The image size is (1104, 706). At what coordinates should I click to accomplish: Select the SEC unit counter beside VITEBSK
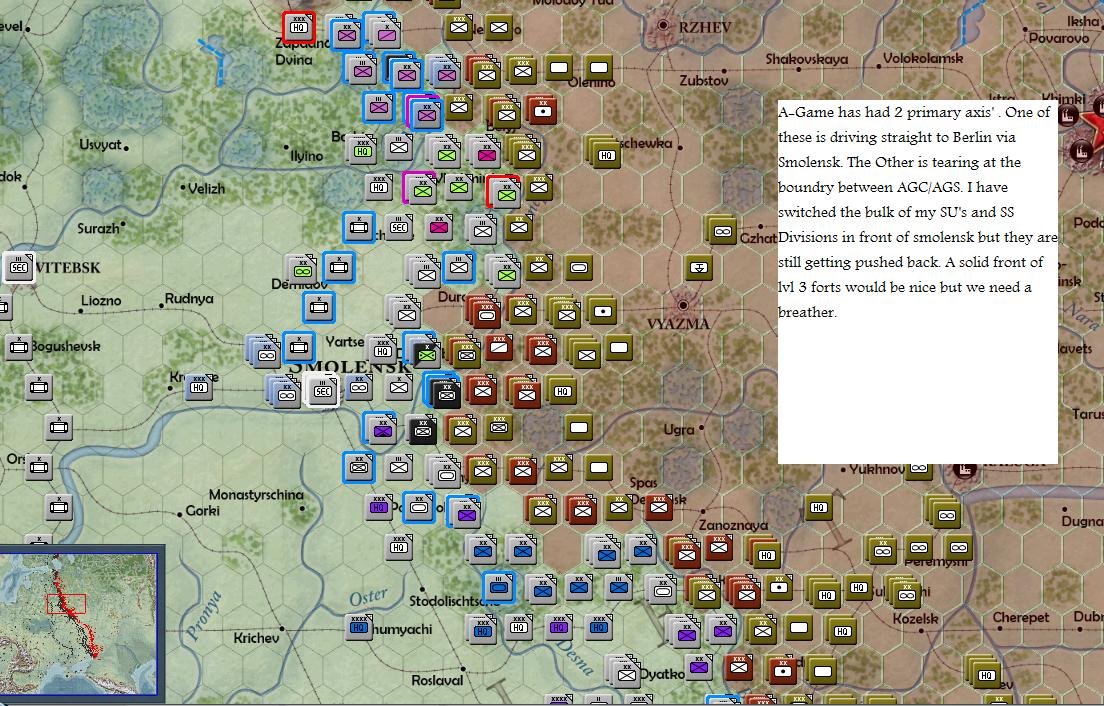(x=18, y=267)
